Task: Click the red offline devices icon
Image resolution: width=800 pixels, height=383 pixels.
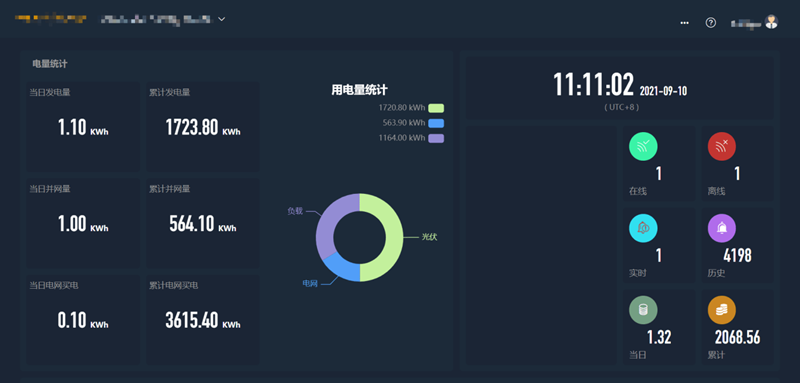Action: [722, 146]
